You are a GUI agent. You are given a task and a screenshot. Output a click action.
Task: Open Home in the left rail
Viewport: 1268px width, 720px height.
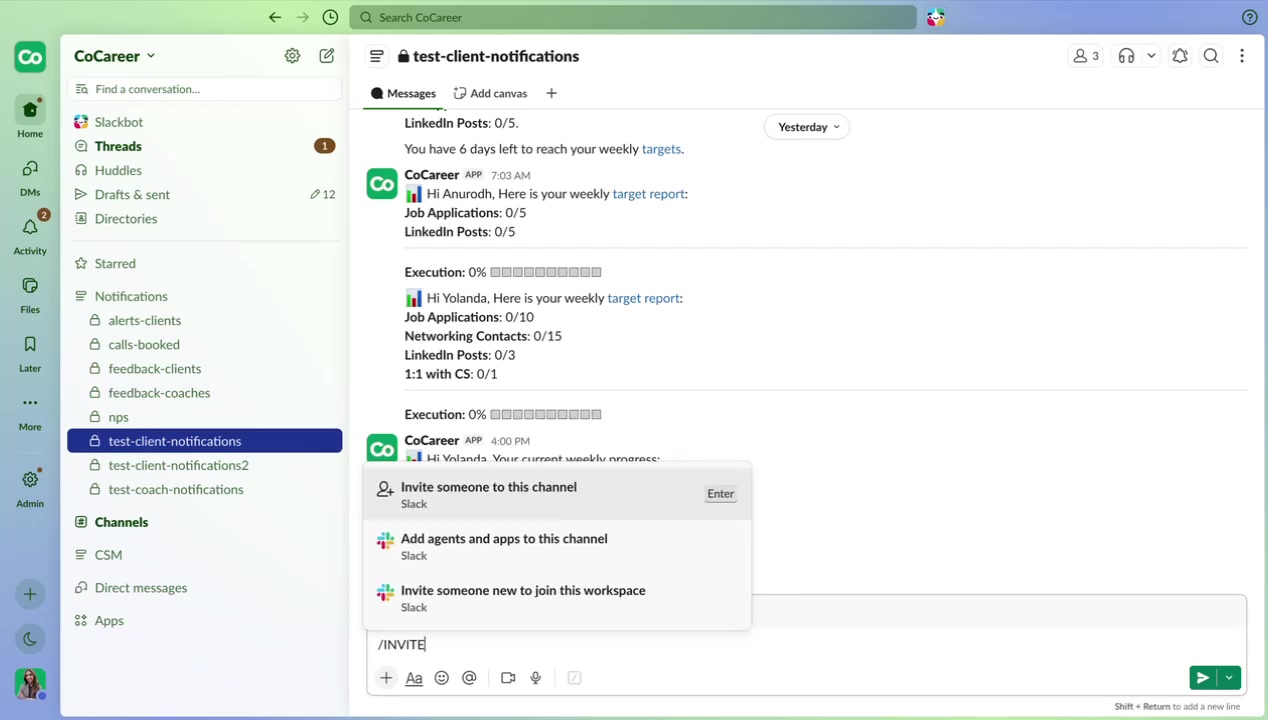30,117
